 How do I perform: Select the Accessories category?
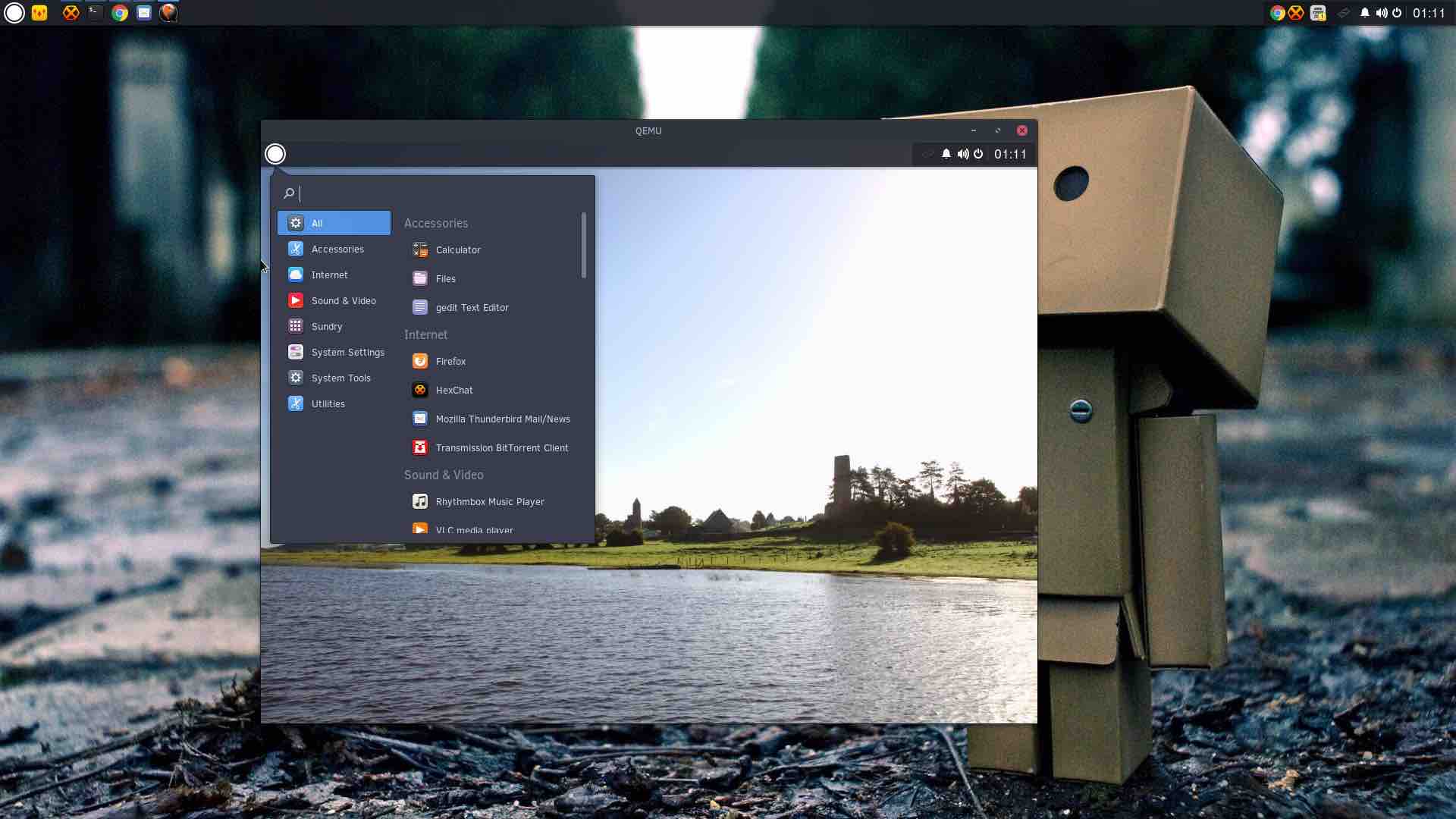pos(337,248)
